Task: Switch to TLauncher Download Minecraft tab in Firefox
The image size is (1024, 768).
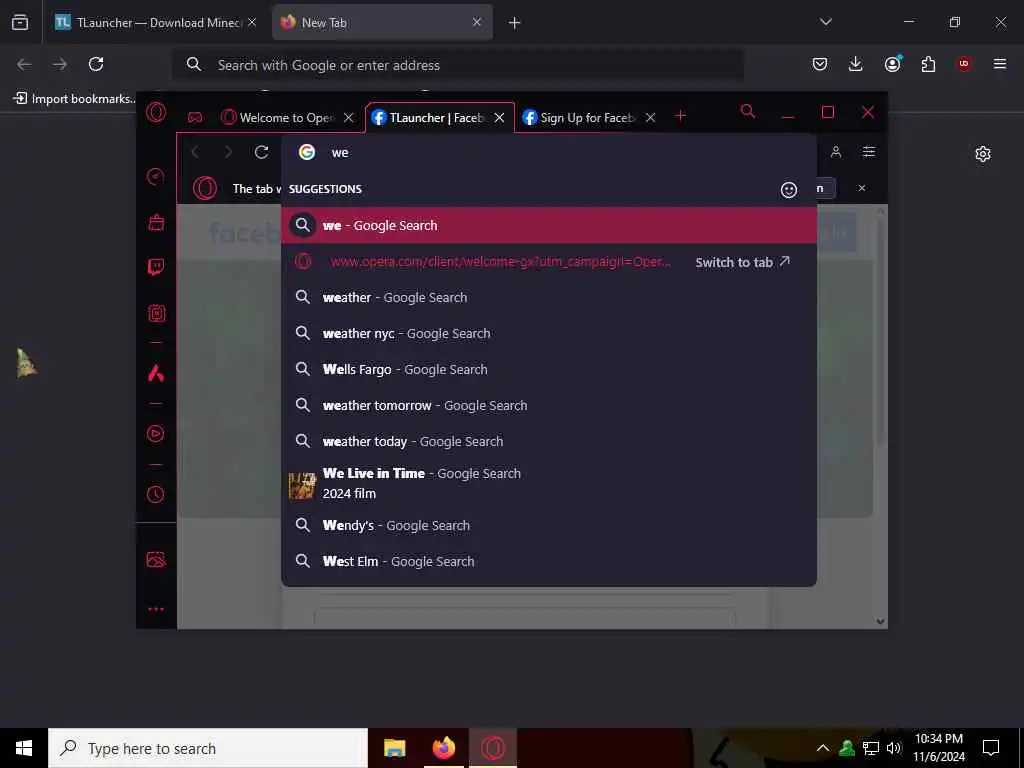Action: pyautogui.click(x=157, y=22)
